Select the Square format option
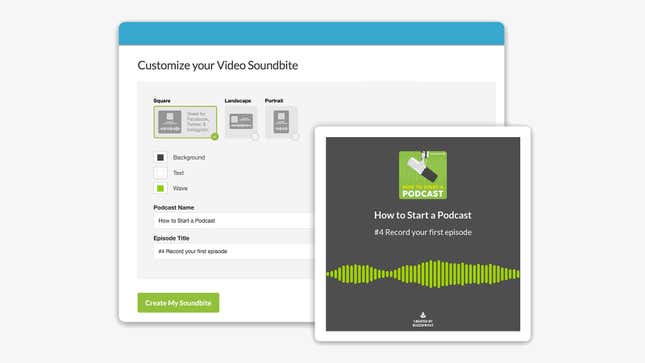The image size is (645, 363). point(185,122)
